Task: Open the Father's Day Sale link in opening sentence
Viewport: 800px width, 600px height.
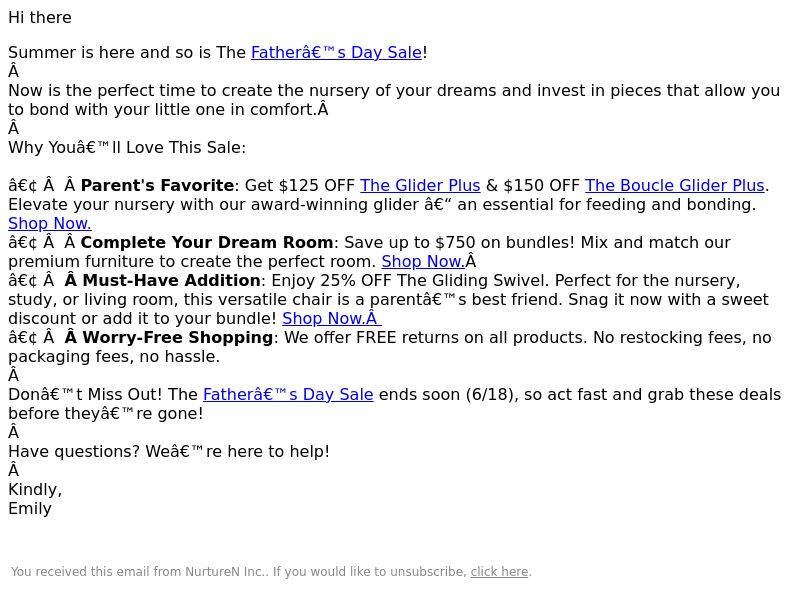Action: coord(336,53)
